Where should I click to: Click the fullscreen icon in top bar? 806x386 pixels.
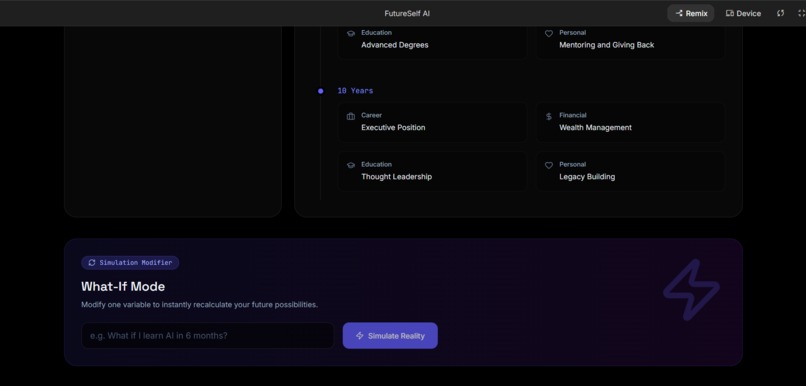(x=801, y=13)
